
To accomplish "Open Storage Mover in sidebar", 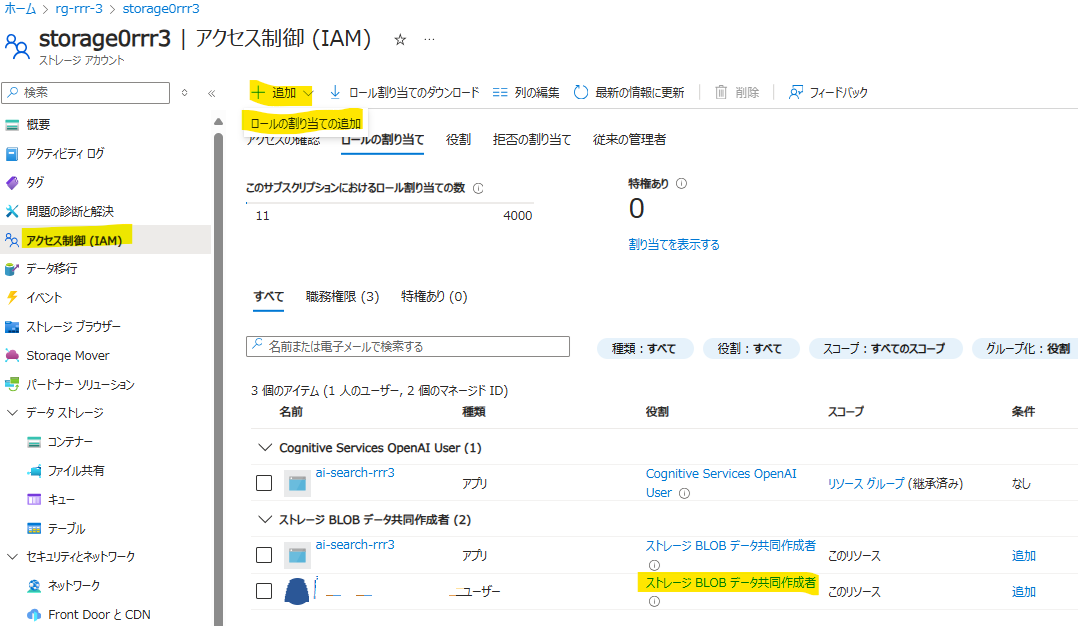I will point(67,355).
